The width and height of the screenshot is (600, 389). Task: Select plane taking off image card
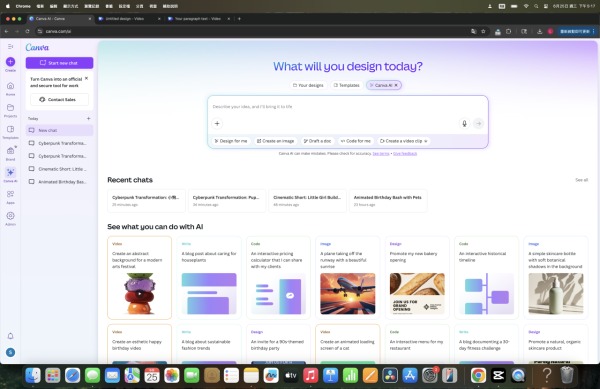pyautogui.click(x=347, y=278)
